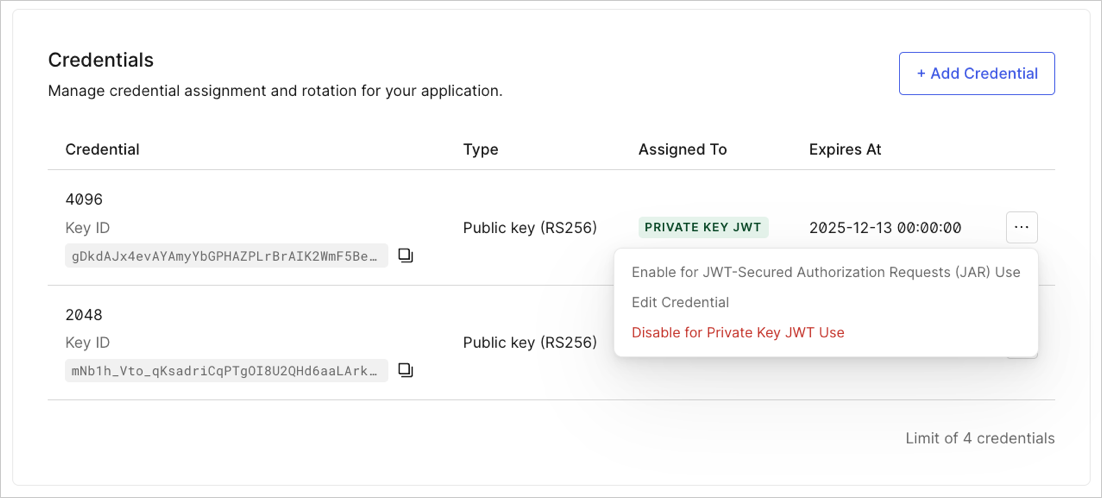Image resolution: width=1102 pixels, height=498 pixels.
Task: Open the three-dots actions menu for 4096
Action: (x=1022, y=227)
